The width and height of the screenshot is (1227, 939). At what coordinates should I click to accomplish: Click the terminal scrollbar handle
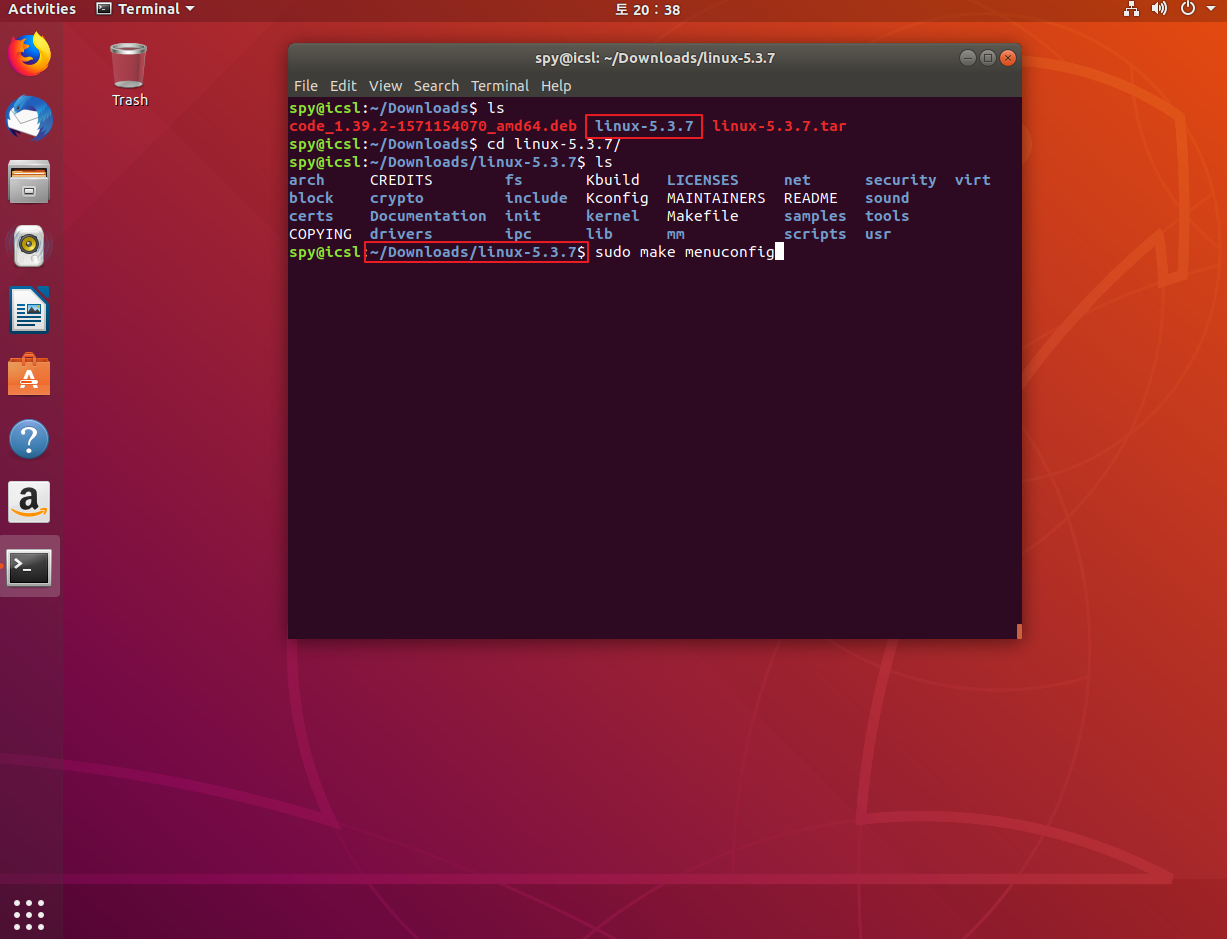[1019, 631]
